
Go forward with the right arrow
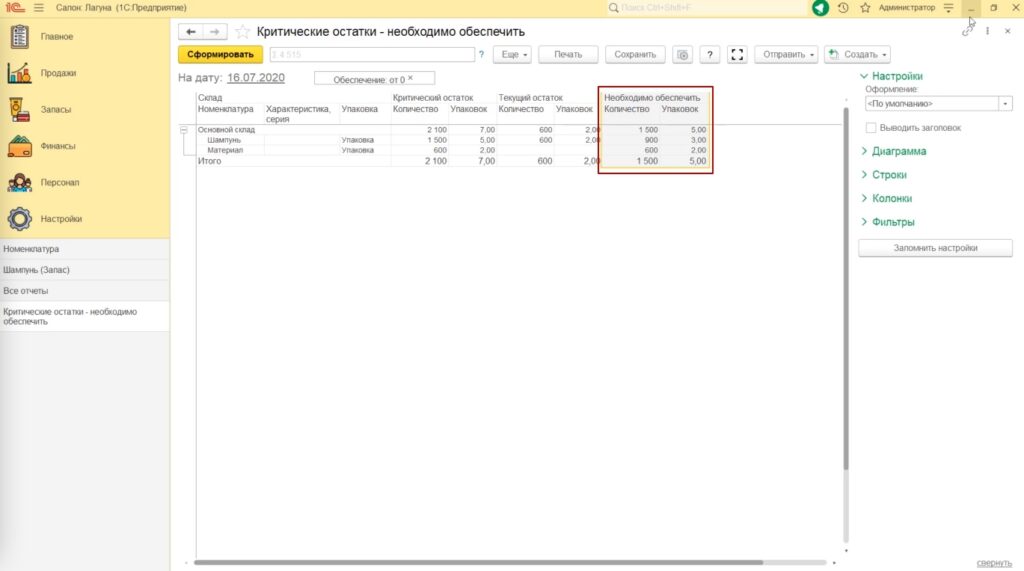[x=214, y=31]
